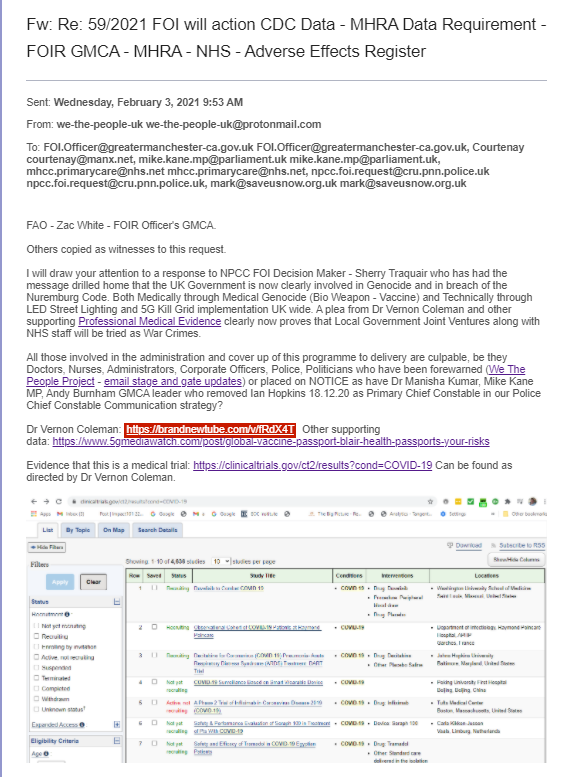The height and width of the screenshot is (777, 571).
Task: Switch to the By Topic tab
Action: (78, 530)
